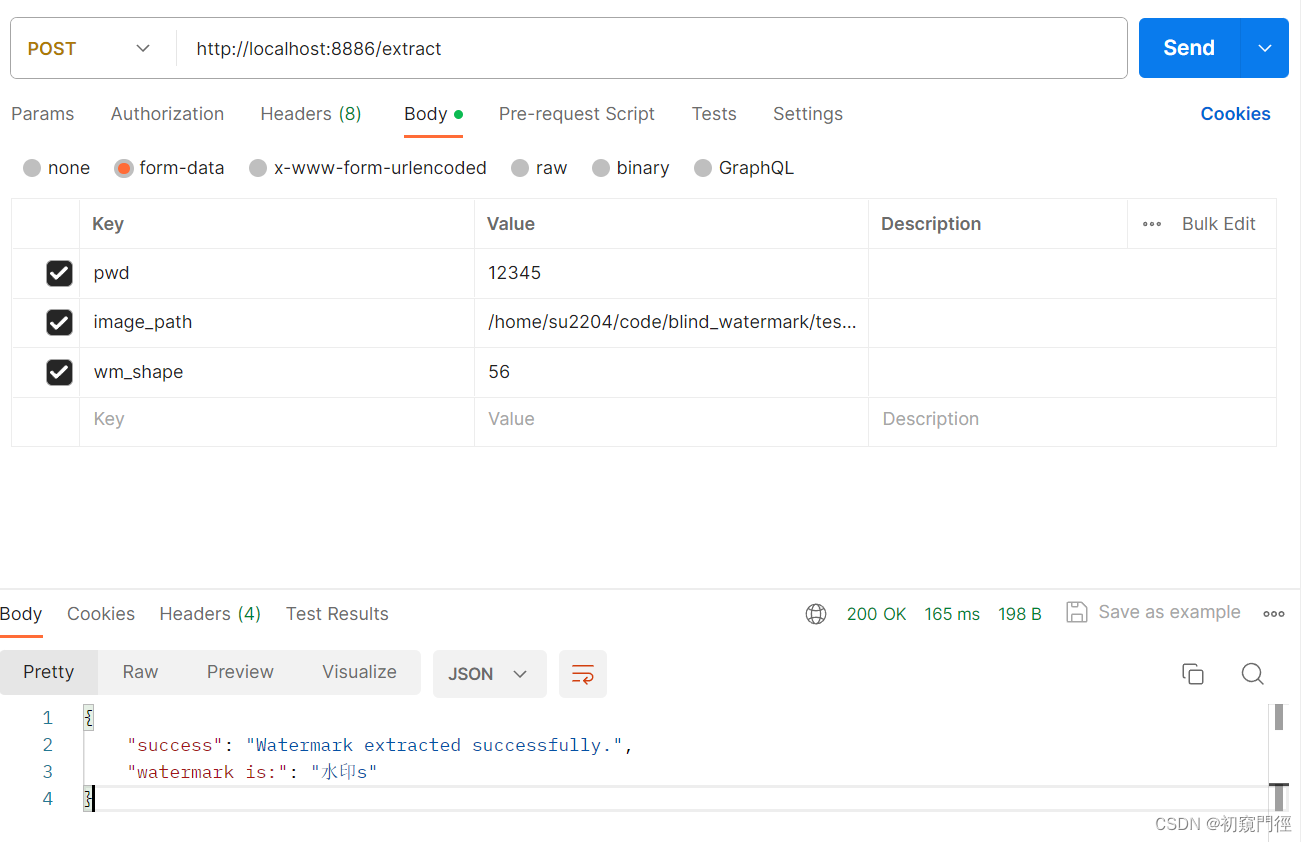Click the empty Key placeholder field
Screen dimensions: 1307x842
277,420
